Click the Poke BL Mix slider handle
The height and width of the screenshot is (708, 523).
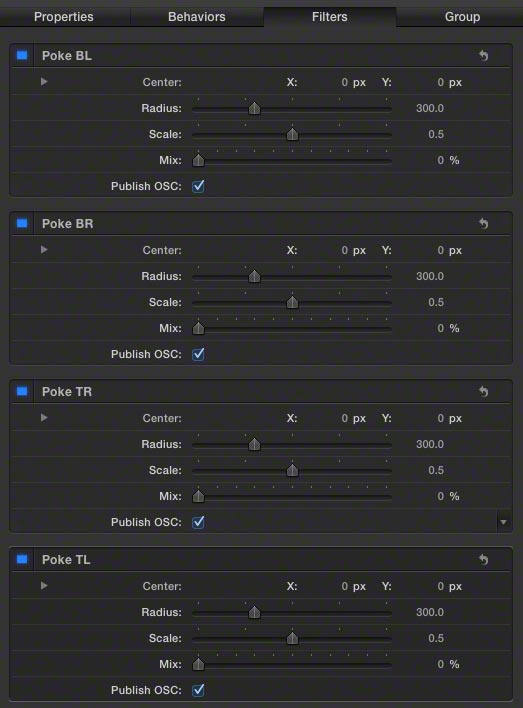coord(198,160)
